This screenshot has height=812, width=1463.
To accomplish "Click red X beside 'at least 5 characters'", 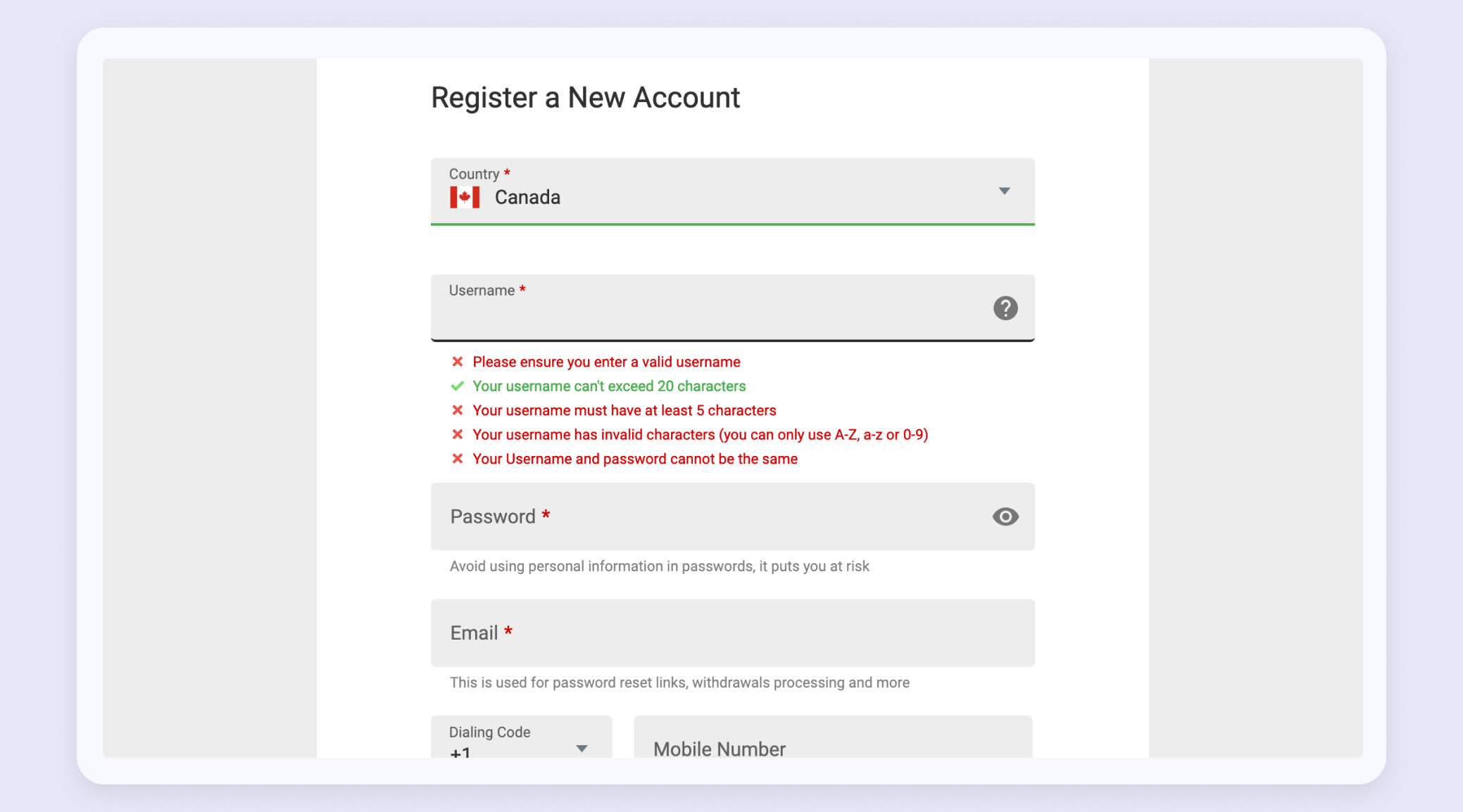I will point(458,410).
